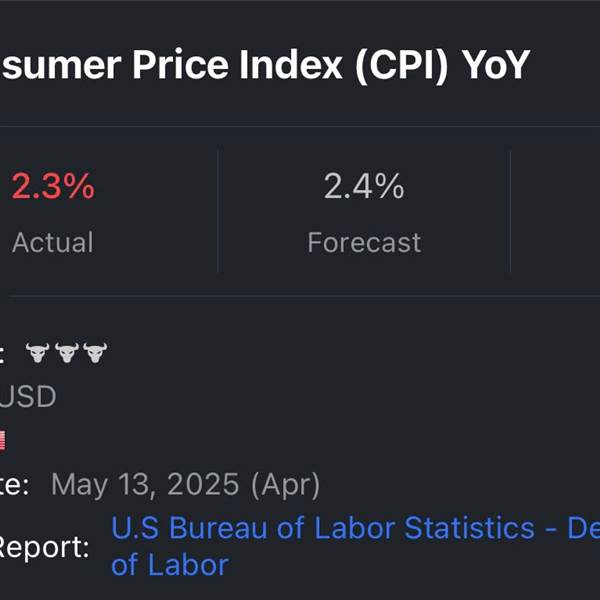Click the Report: label

coord(44,548)
